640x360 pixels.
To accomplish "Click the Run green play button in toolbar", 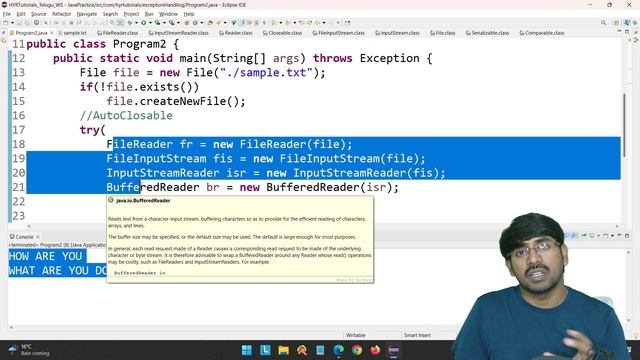I will (144, 22).
